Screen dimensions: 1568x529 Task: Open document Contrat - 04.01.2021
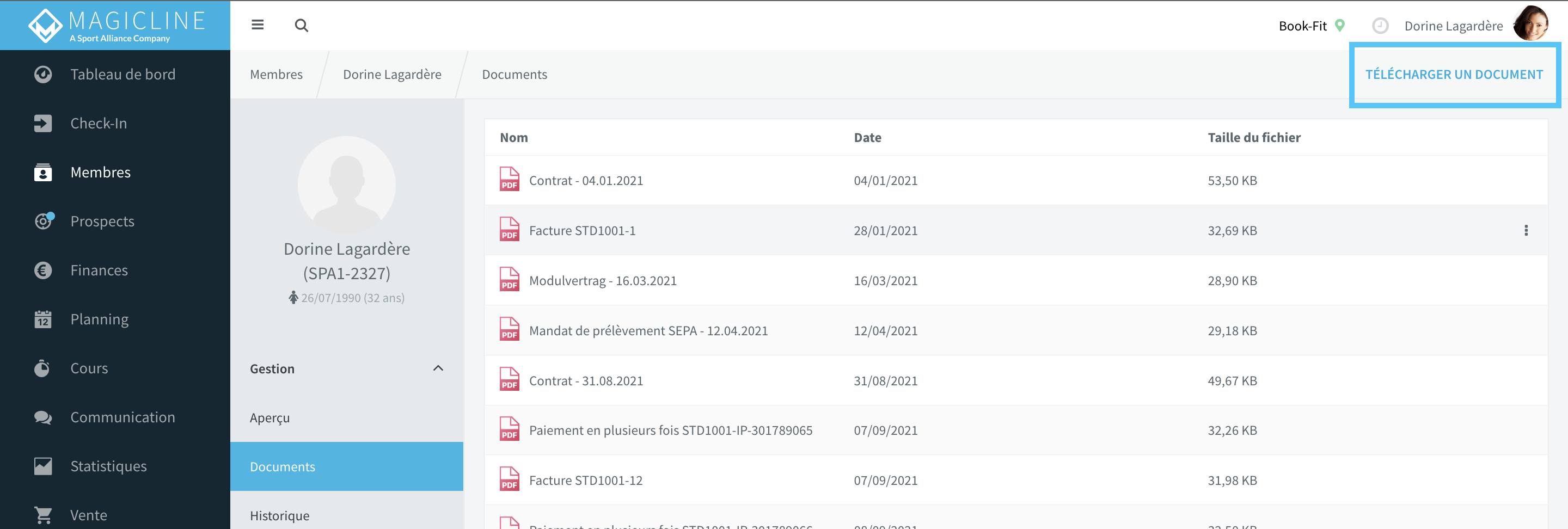tap(586, 180)
